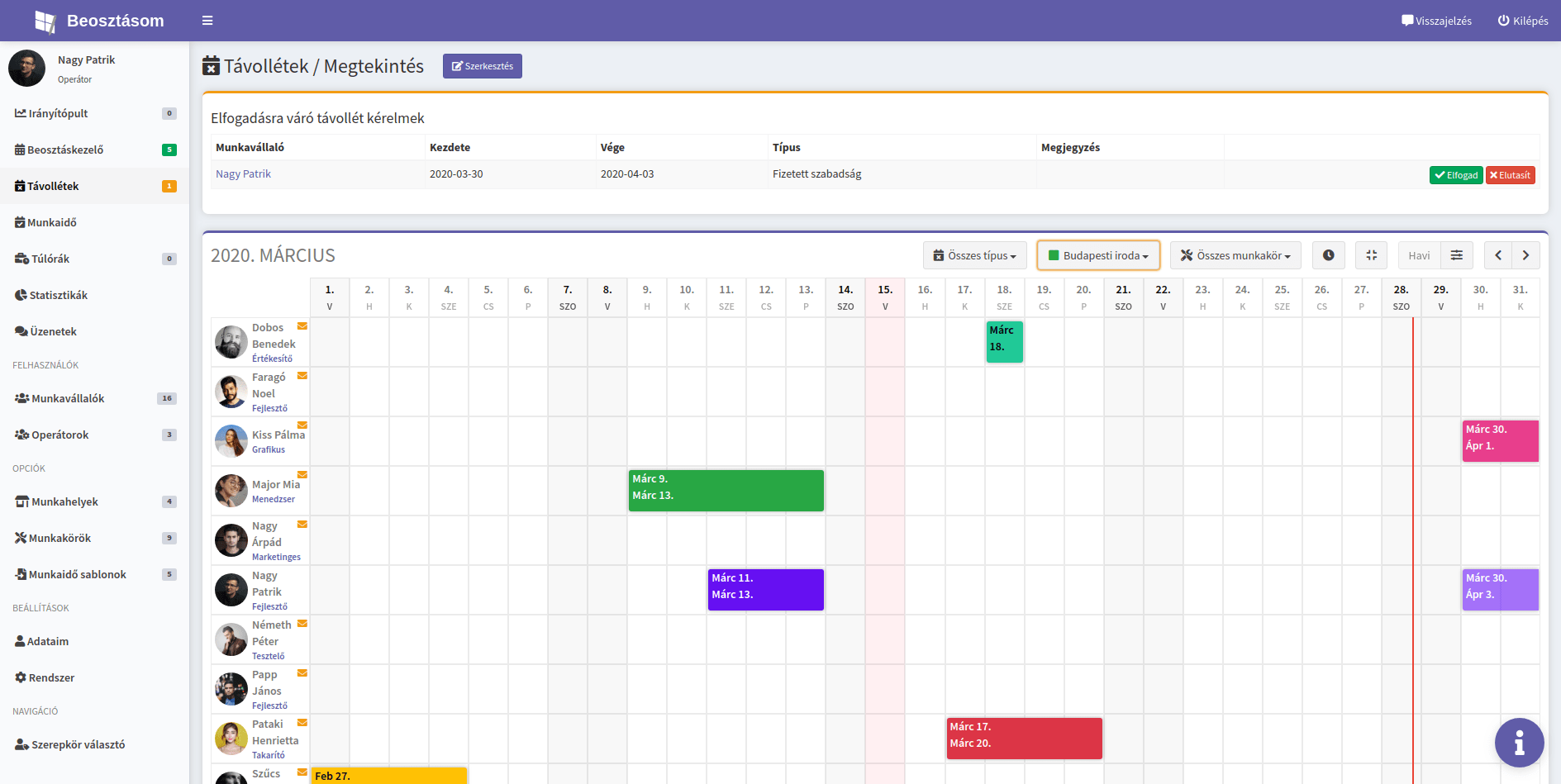Reject the request with Elutasít button
Viewport: 1561px width, 784px height.
pos(1510,175)
